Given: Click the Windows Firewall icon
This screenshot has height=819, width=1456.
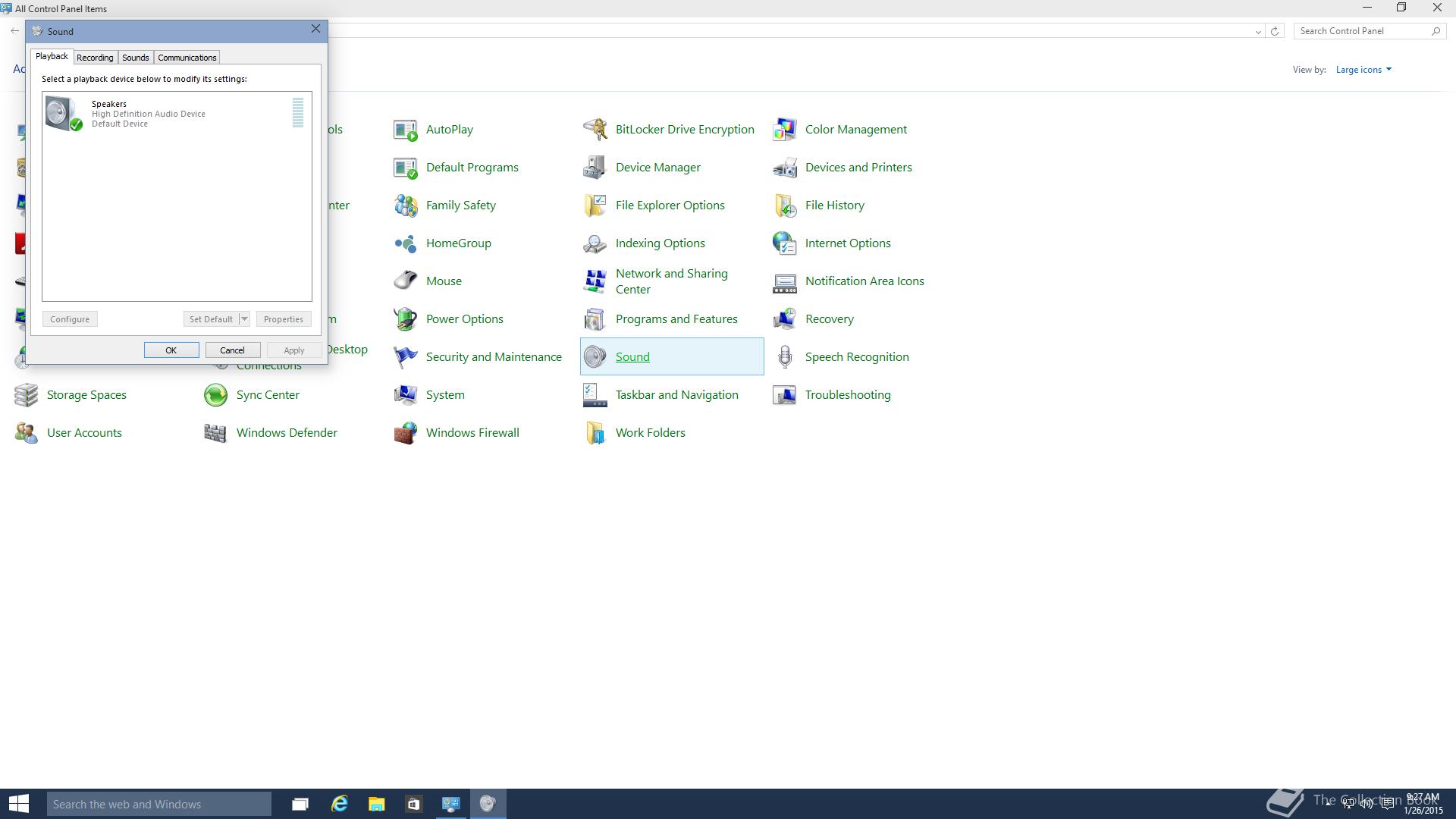Looking at the screenshot, I should pos(406,433).
